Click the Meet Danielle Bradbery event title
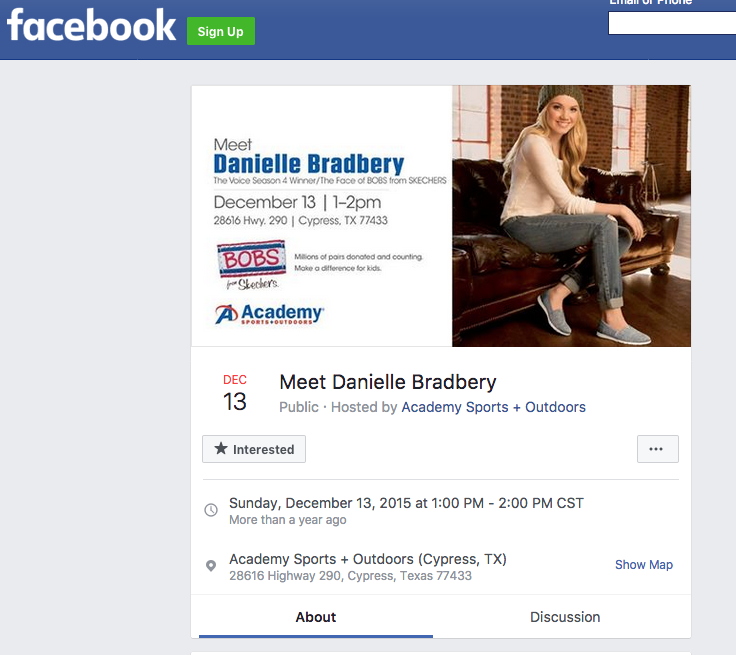This screenshot has height=655, width=736. click(x=388, y=382)
